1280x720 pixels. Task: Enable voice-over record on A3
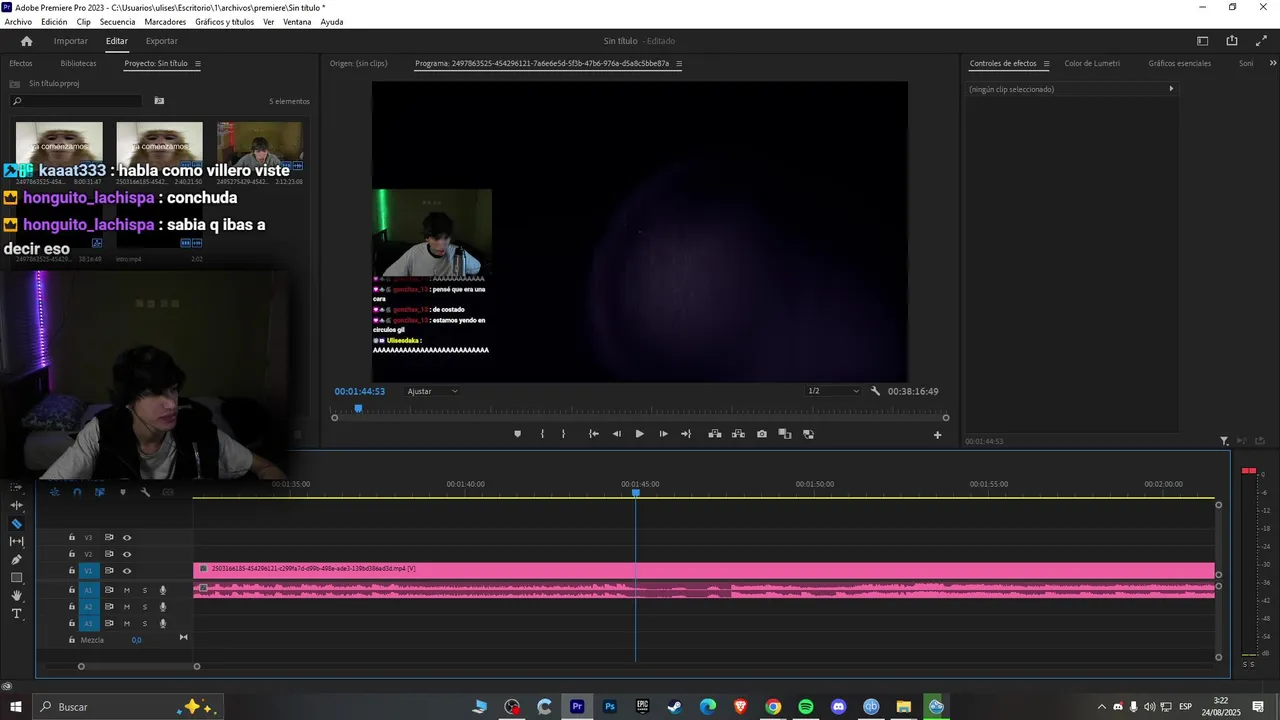coord(163,623)
